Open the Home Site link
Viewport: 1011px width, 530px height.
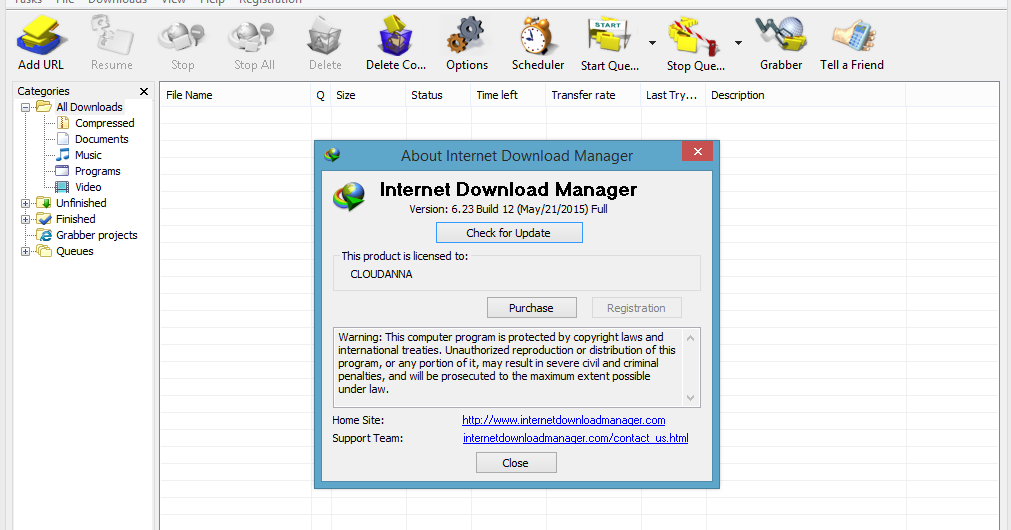pos(564,420)
